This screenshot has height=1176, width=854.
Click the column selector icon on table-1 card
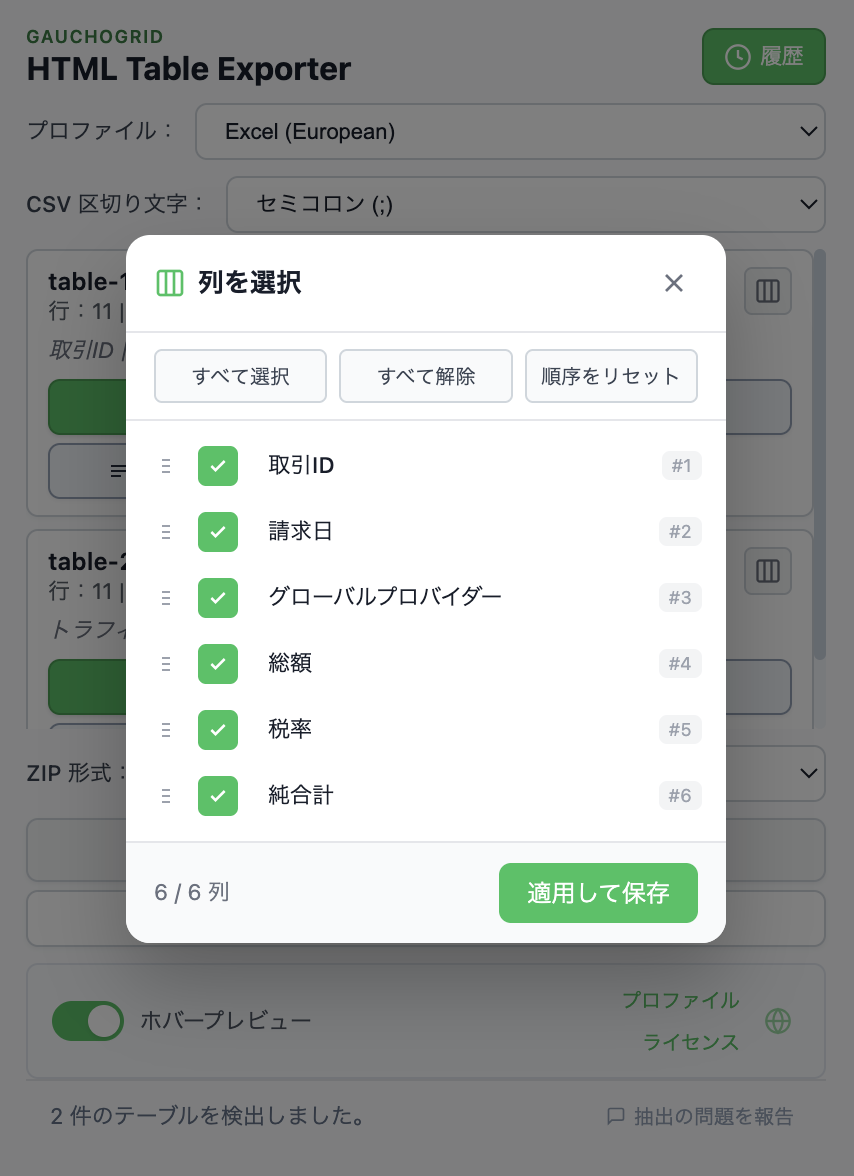click(767, 291)
